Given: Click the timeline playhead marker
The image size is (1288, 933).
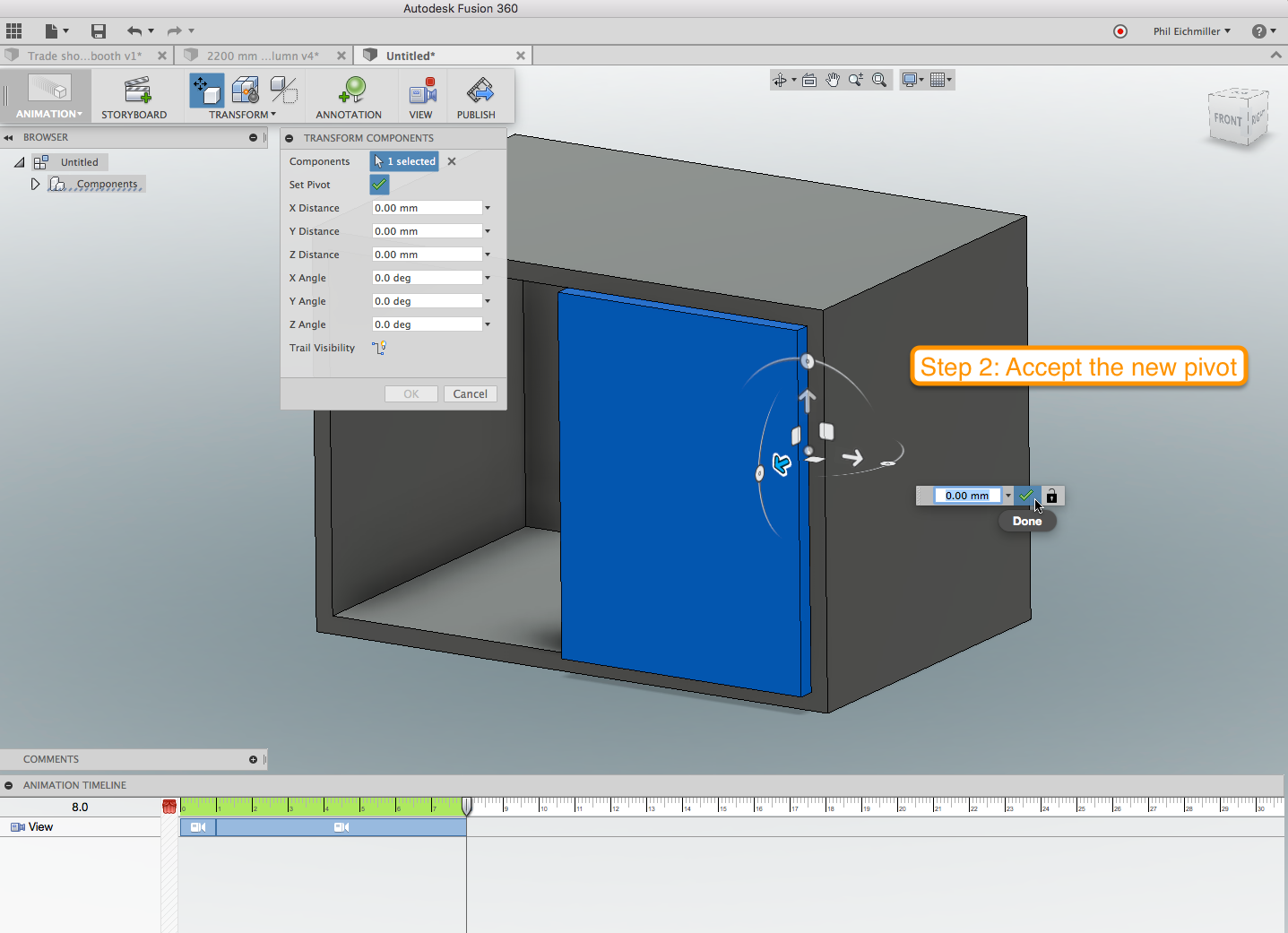Looking at the screenshot, I should tap(467, 806).
